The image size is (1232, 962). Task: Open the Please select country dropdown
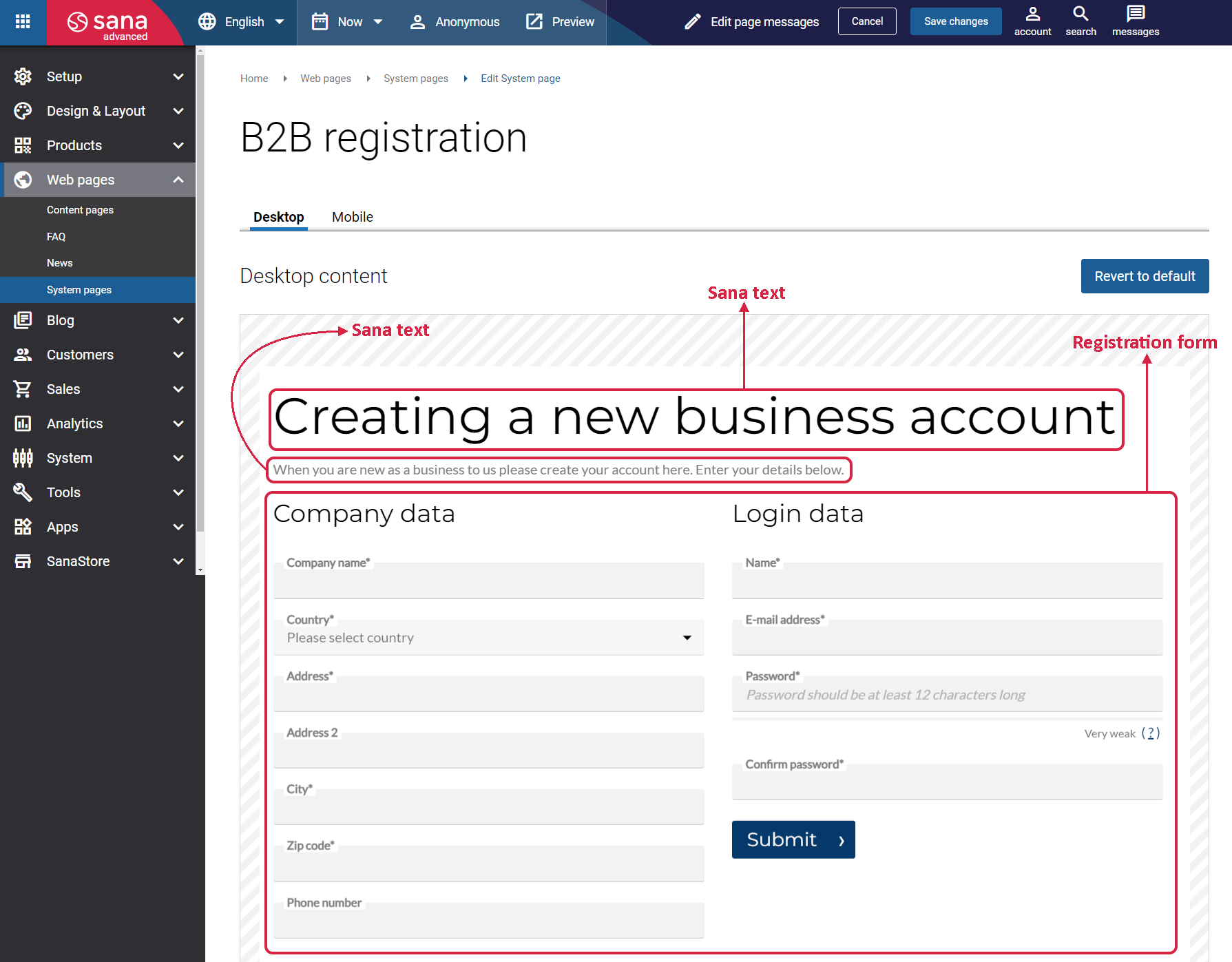pyautogui.click(x=488, y=638)
